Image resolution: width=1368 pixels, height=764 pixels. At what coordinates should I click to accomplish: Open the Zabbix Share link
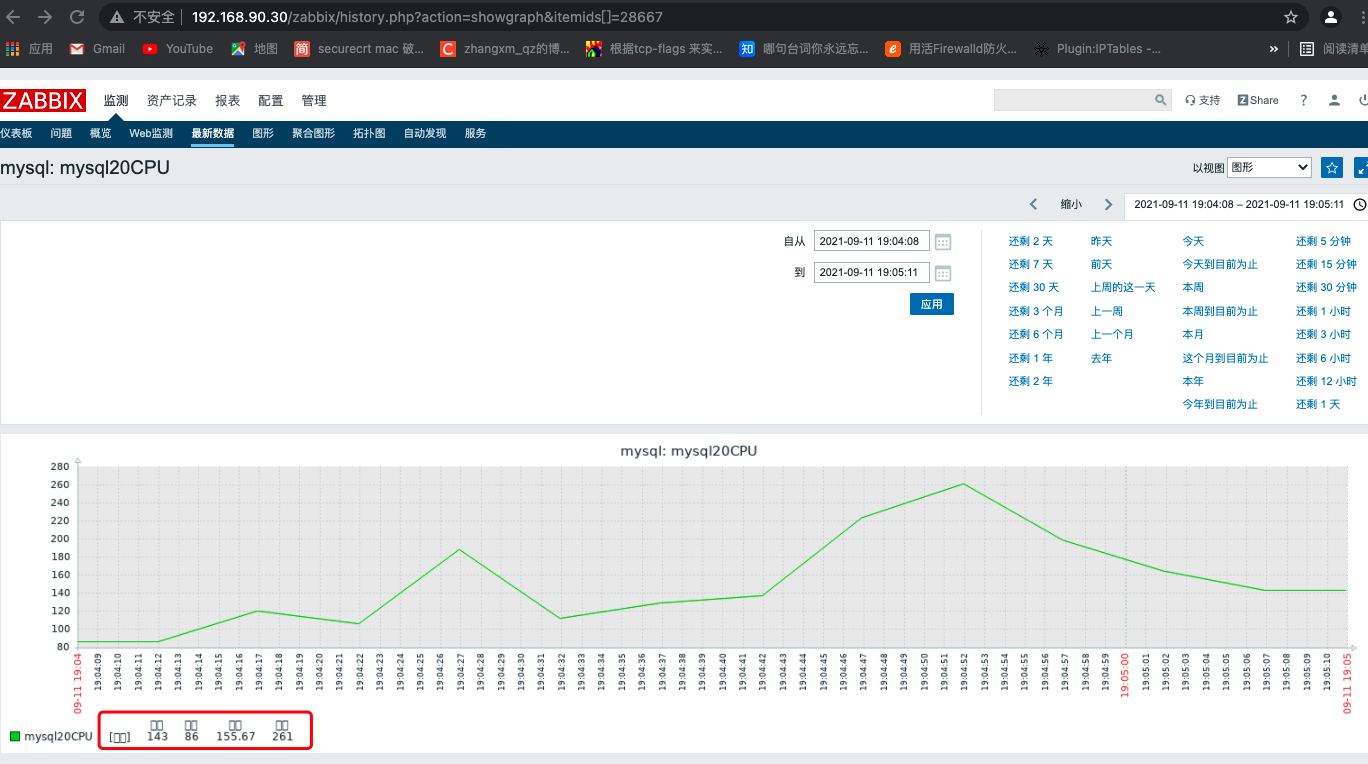click(x=1258, y=100)
